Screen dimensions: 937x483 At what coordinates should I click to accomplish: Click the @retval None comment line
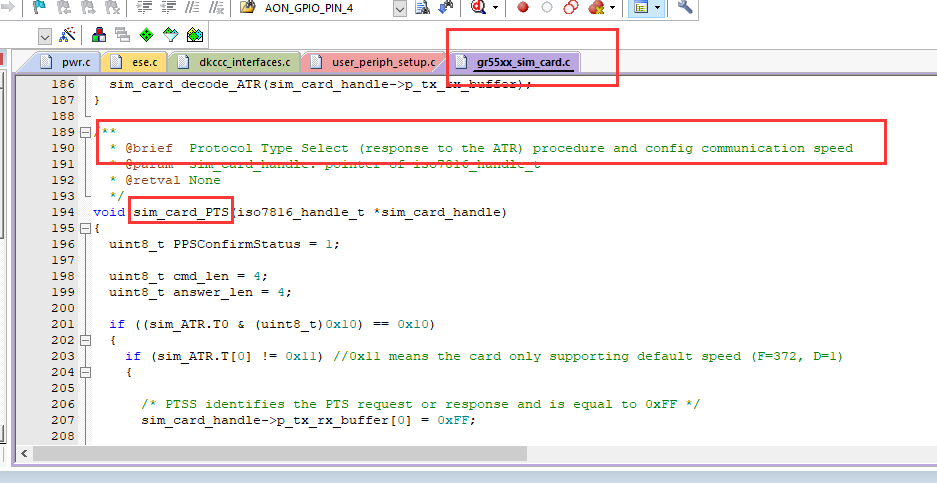coord(165,180)
